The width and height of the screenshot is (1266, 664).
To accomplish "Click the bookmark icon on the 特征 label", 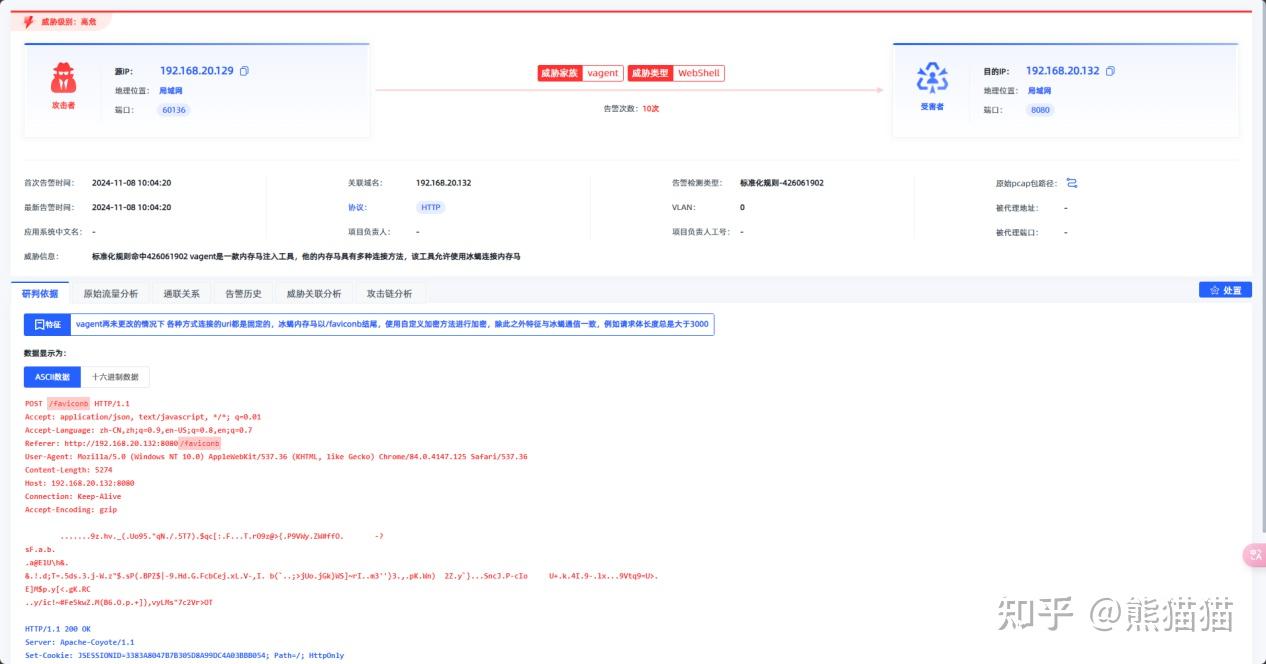I will click(x=40, y=323).
